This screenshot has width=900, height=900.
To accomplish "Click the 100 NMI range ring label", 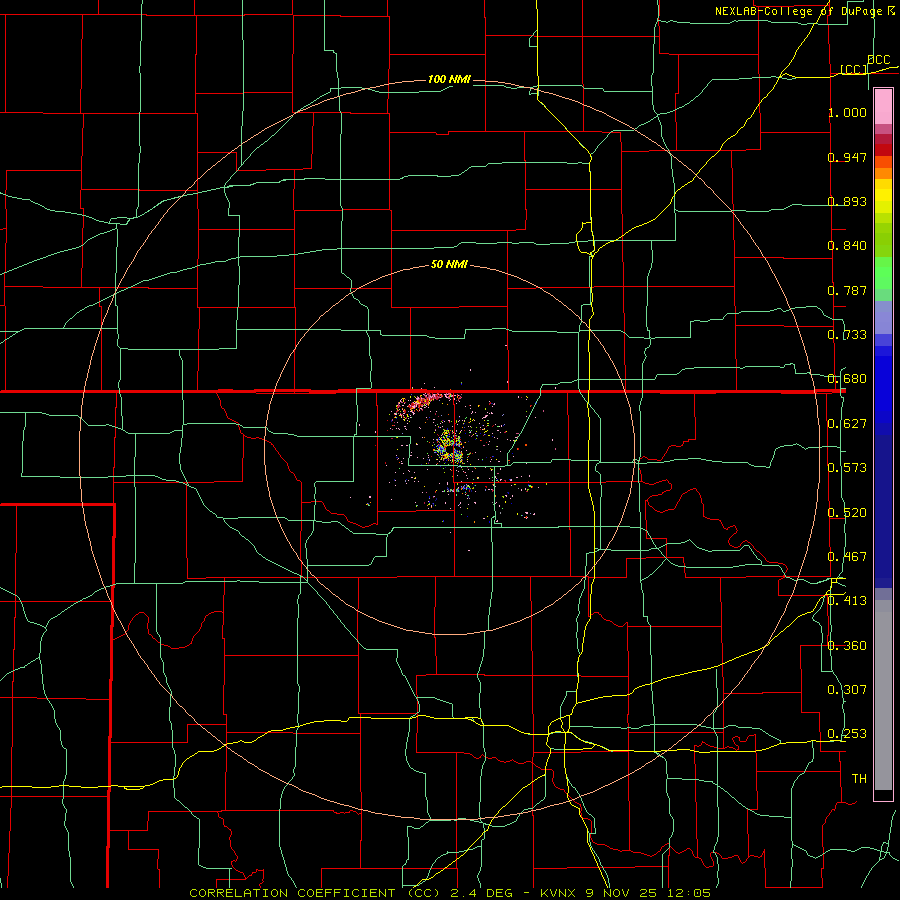I will point(449,79).
